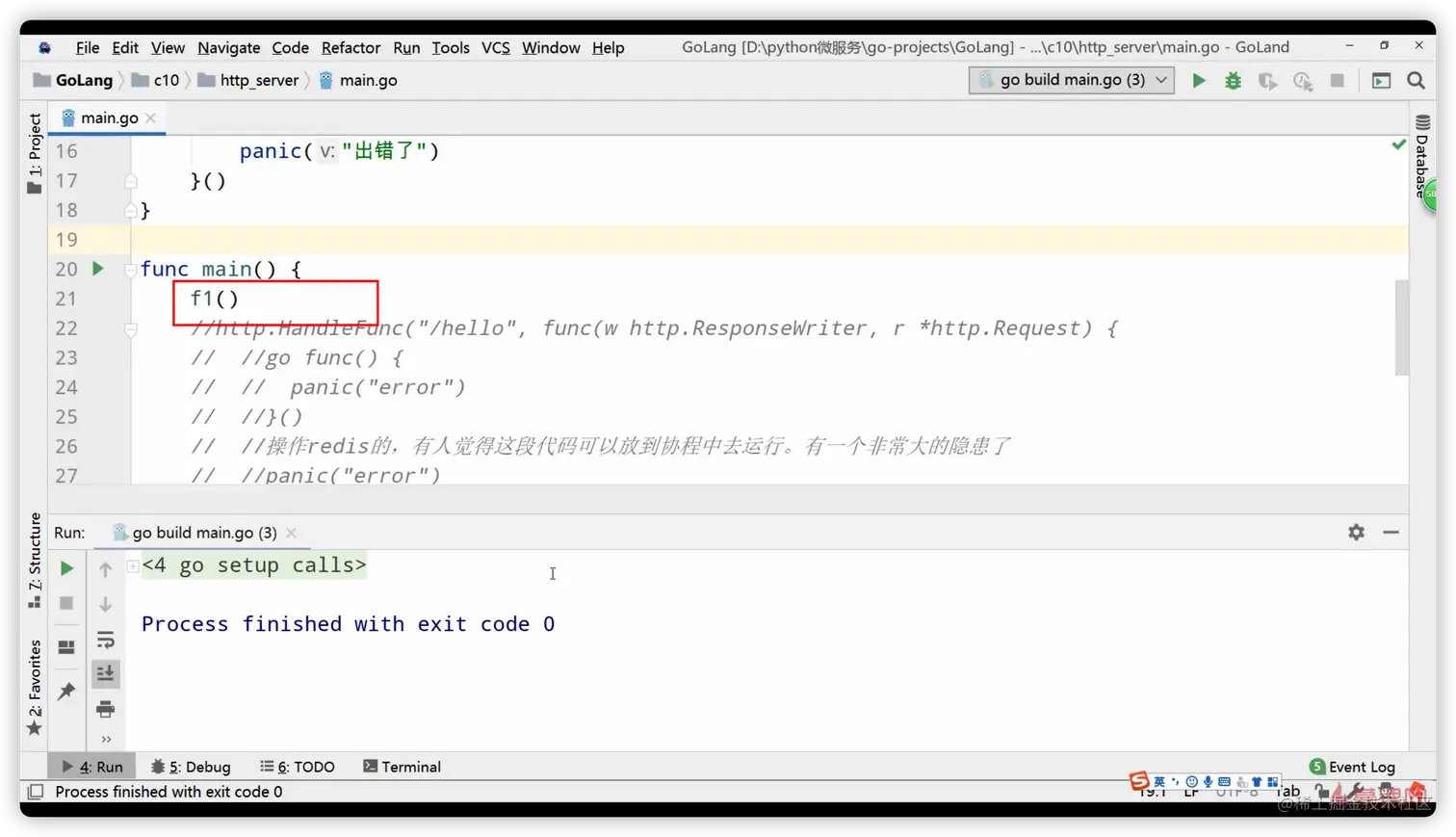Toggle the fold marker at line 18

pyautogui.click(x=130, y=211)
